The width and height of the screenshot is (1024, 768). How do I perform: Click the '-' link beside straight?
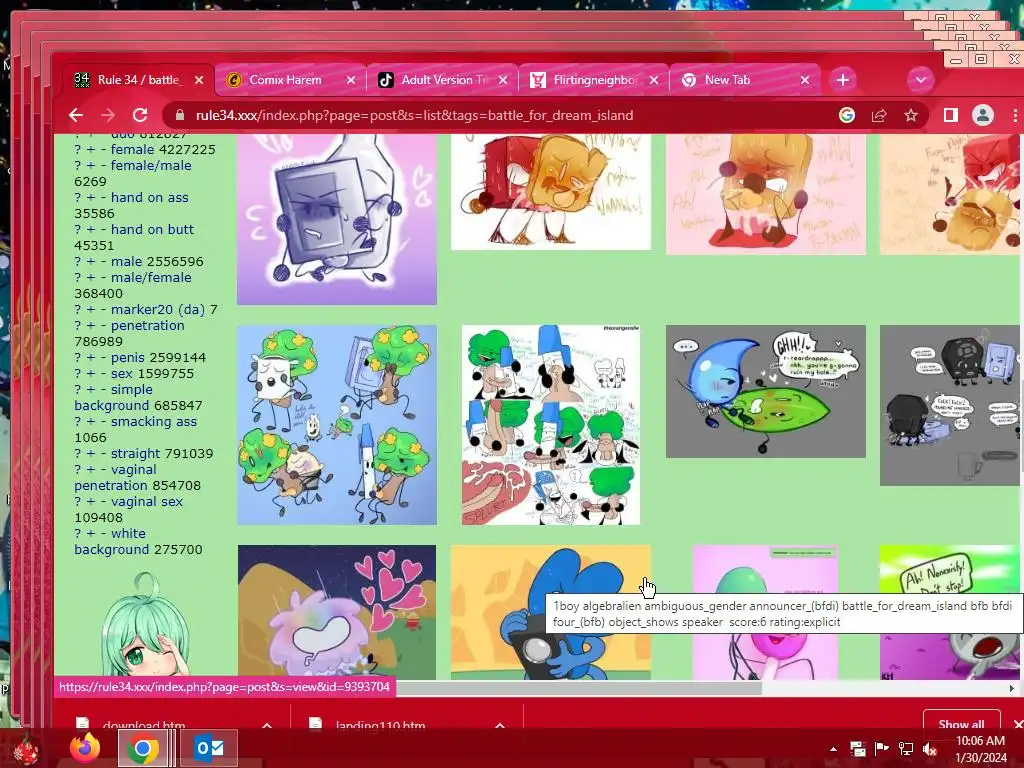pos(103,454)
